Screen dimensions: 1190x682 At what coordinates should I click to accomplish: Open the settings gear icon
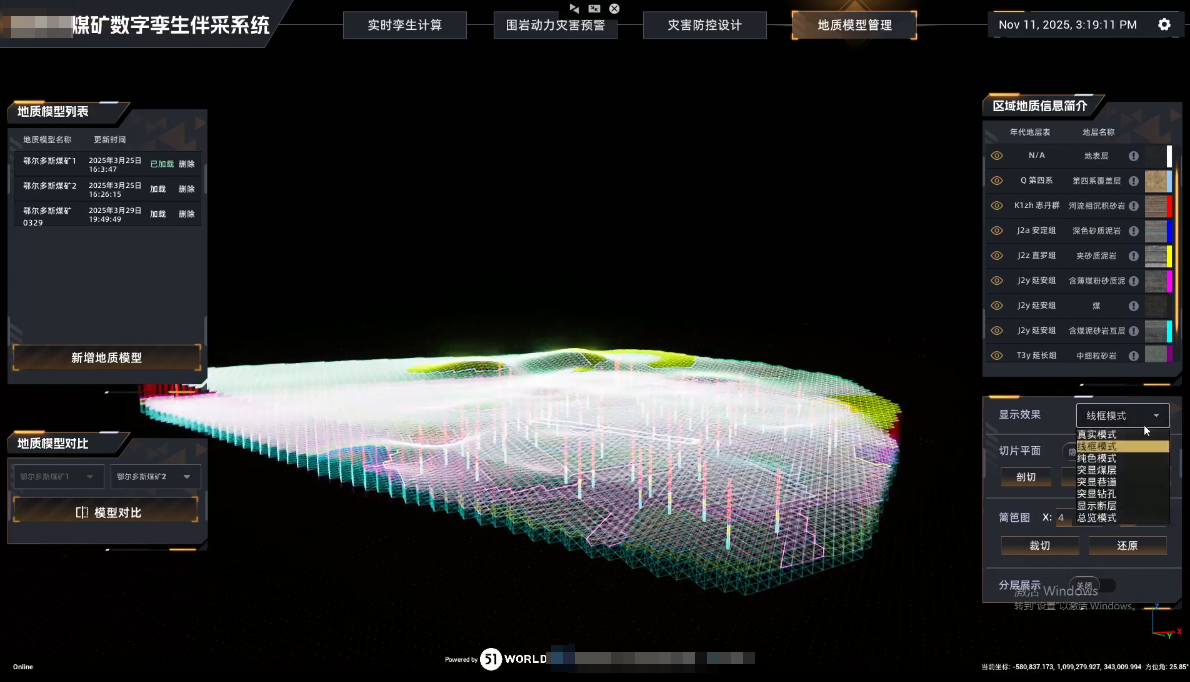pyautogui.click(x=1164, y=25)
